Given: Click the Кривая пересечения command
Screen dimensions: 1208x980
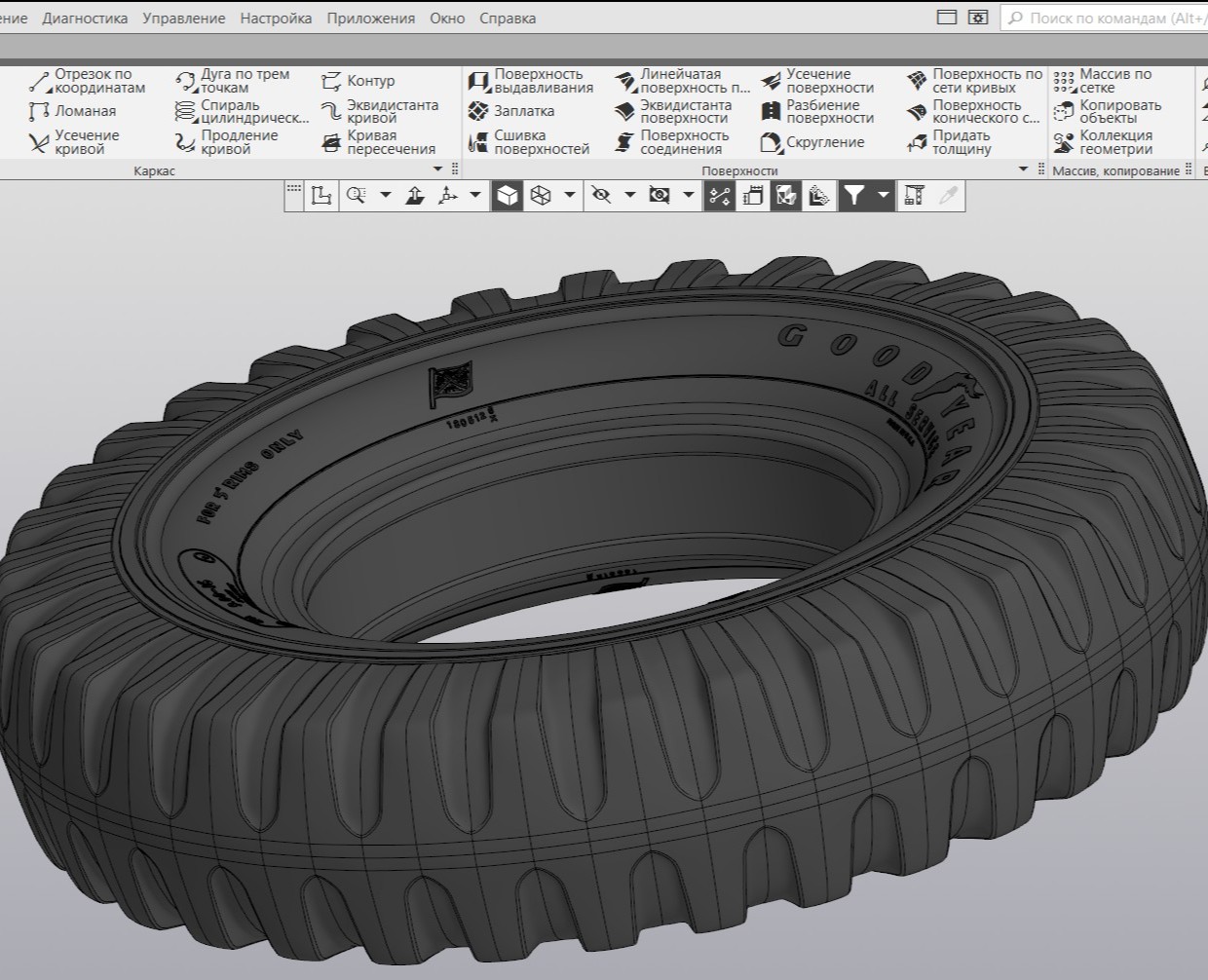Looking at the screenshot, I should [378, 142].
